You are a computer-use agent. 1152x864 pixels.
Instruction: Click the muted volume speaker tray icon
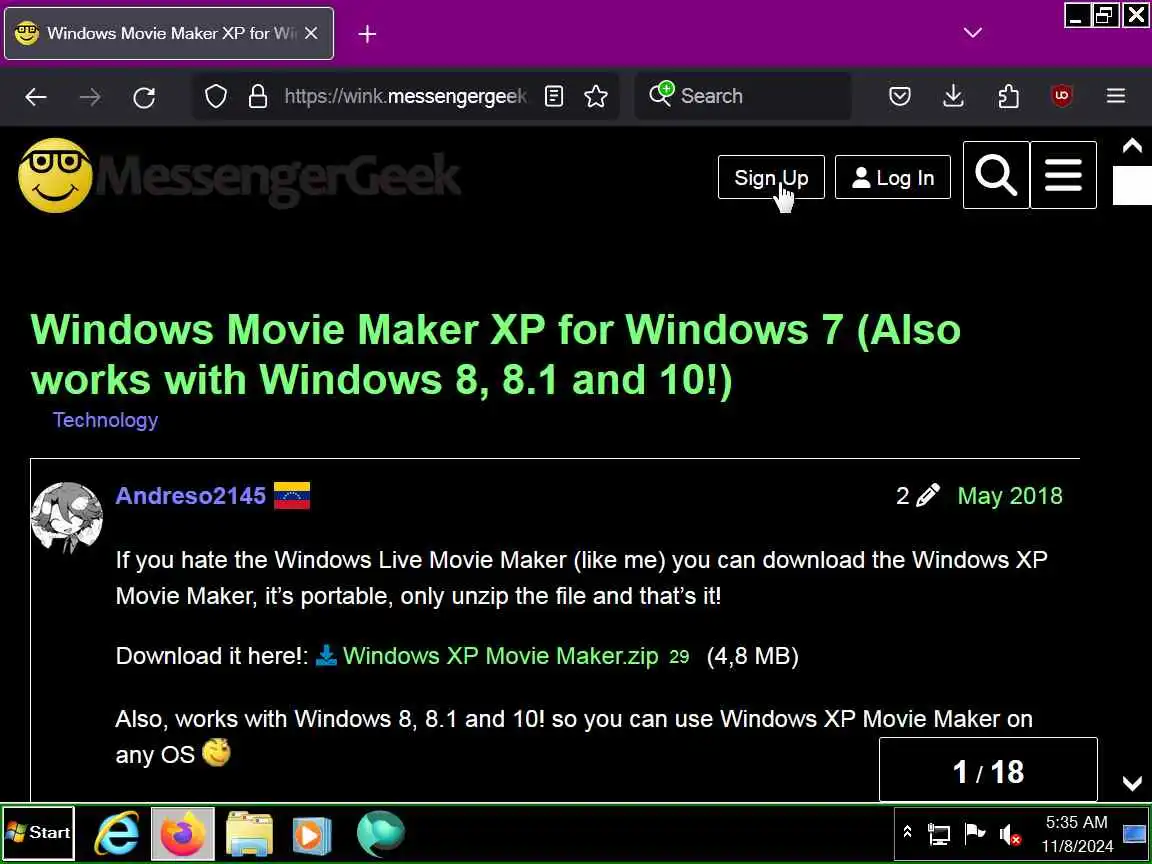(1010, 834)
